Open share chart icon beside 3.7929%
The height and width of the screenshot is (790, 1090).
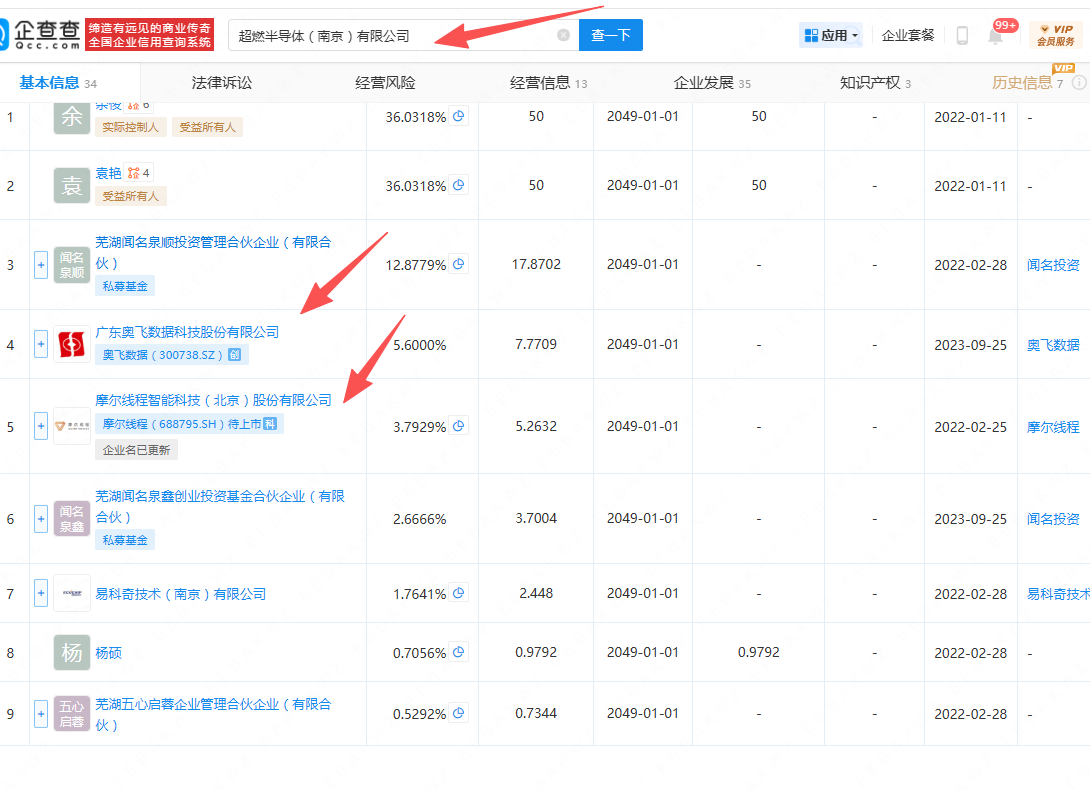point(459,426)
